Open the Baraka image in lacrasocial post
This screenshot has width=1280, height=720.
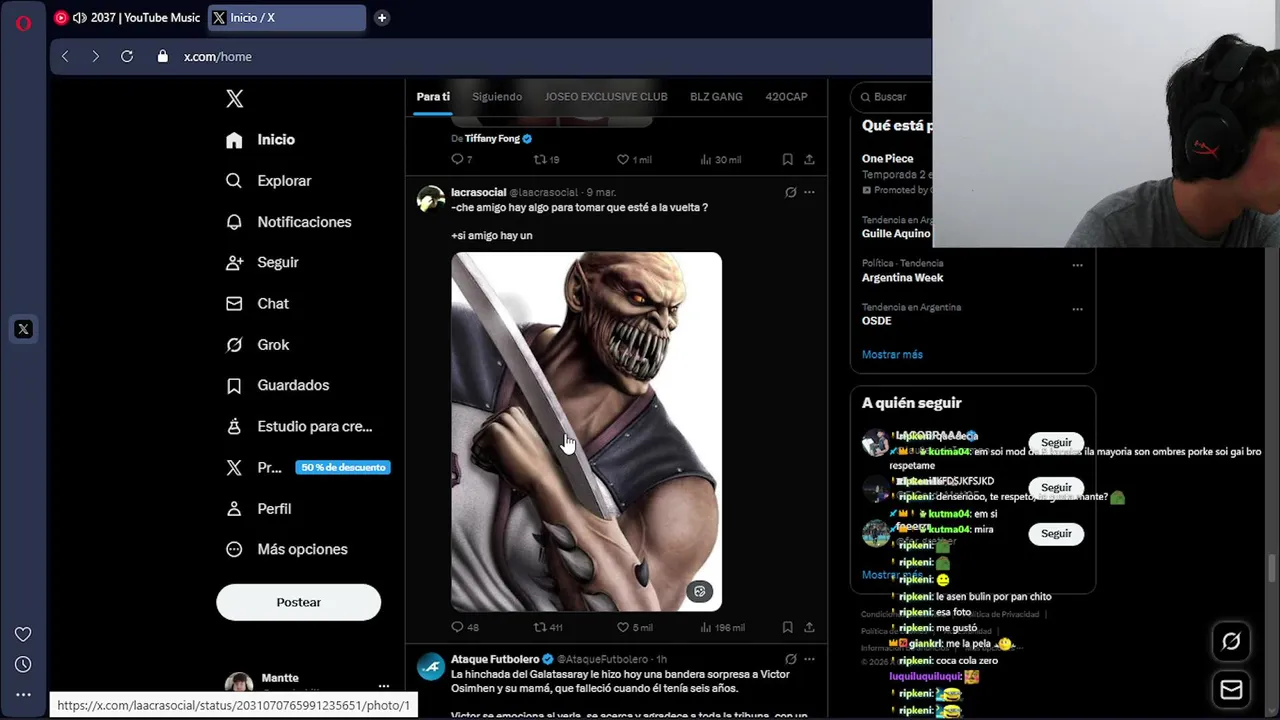(586, 431)
